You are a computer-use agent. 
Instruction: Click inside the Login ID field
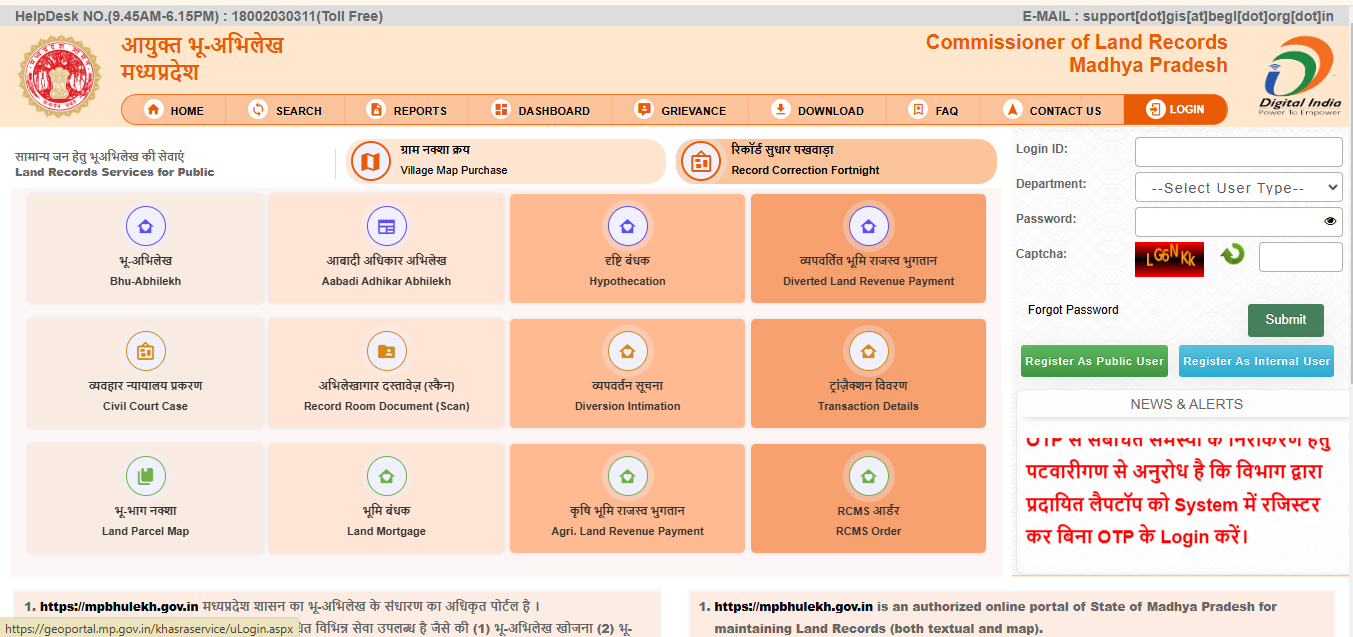pos(1238,151)
